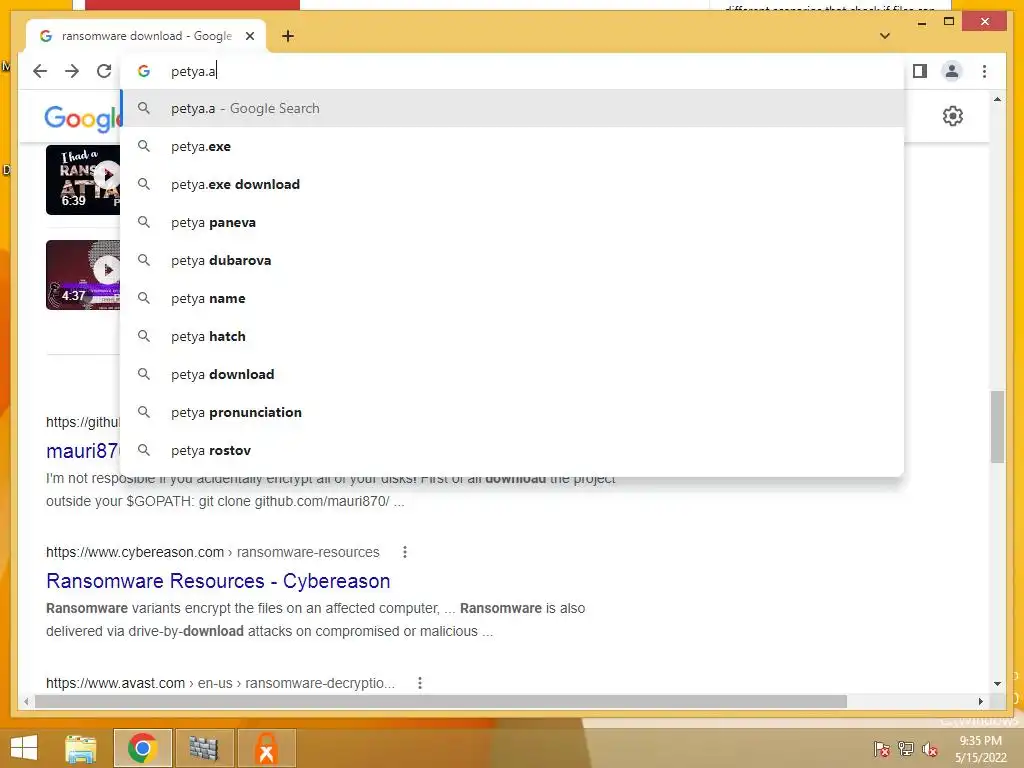
Task: Open the clock showing 9:35 PM
Action: tap(980, 749)
